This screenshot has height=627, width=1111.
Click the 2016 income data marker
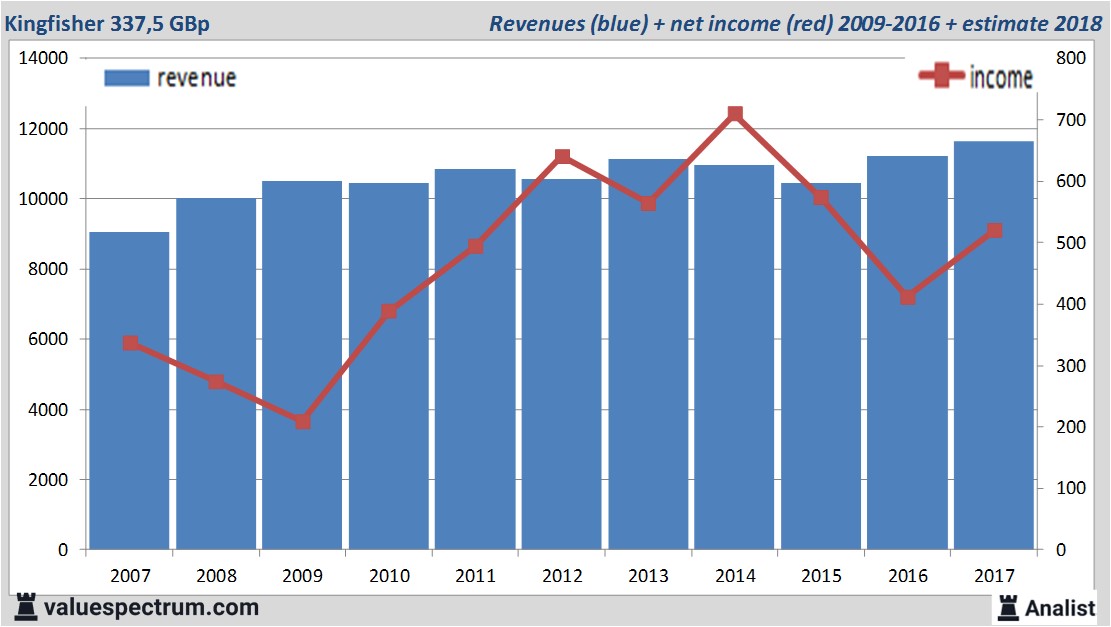908,297
